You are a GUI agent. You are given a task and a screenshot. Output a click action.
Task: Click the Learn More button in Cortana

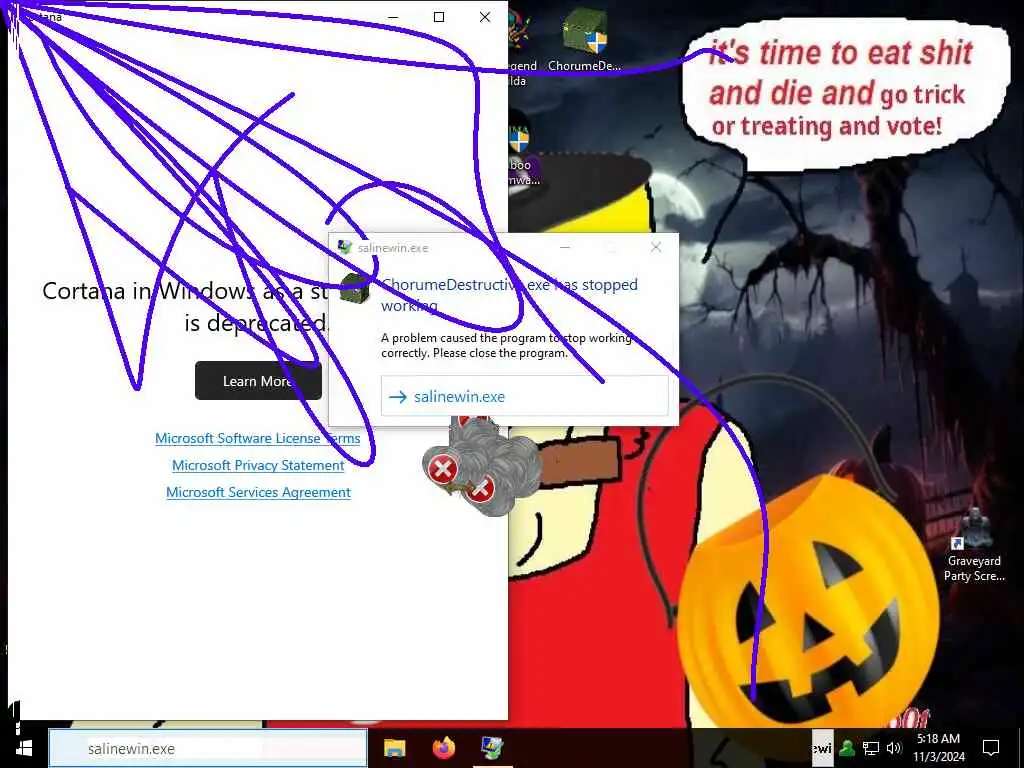[258, 381]
